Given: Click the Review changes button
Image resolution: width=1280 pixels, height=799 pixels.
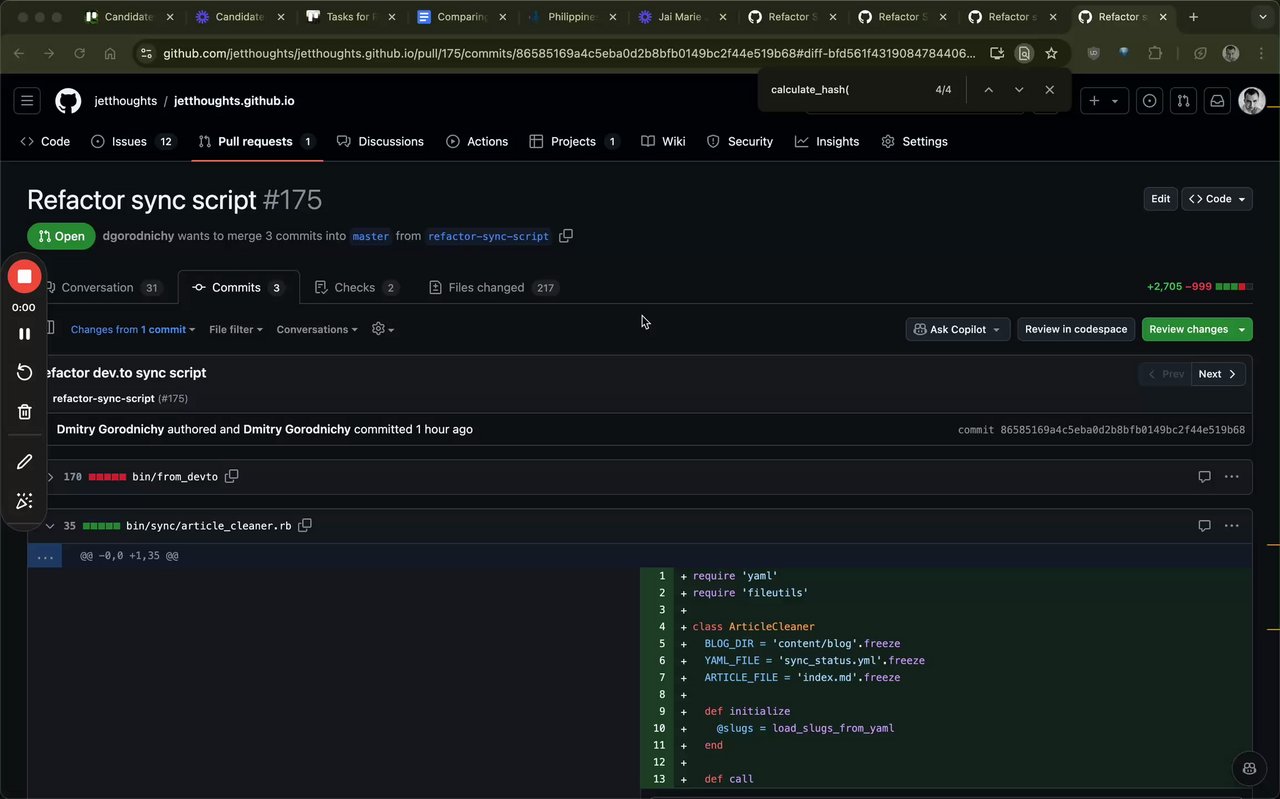Looking at the screenshot, I should 1189,329.
